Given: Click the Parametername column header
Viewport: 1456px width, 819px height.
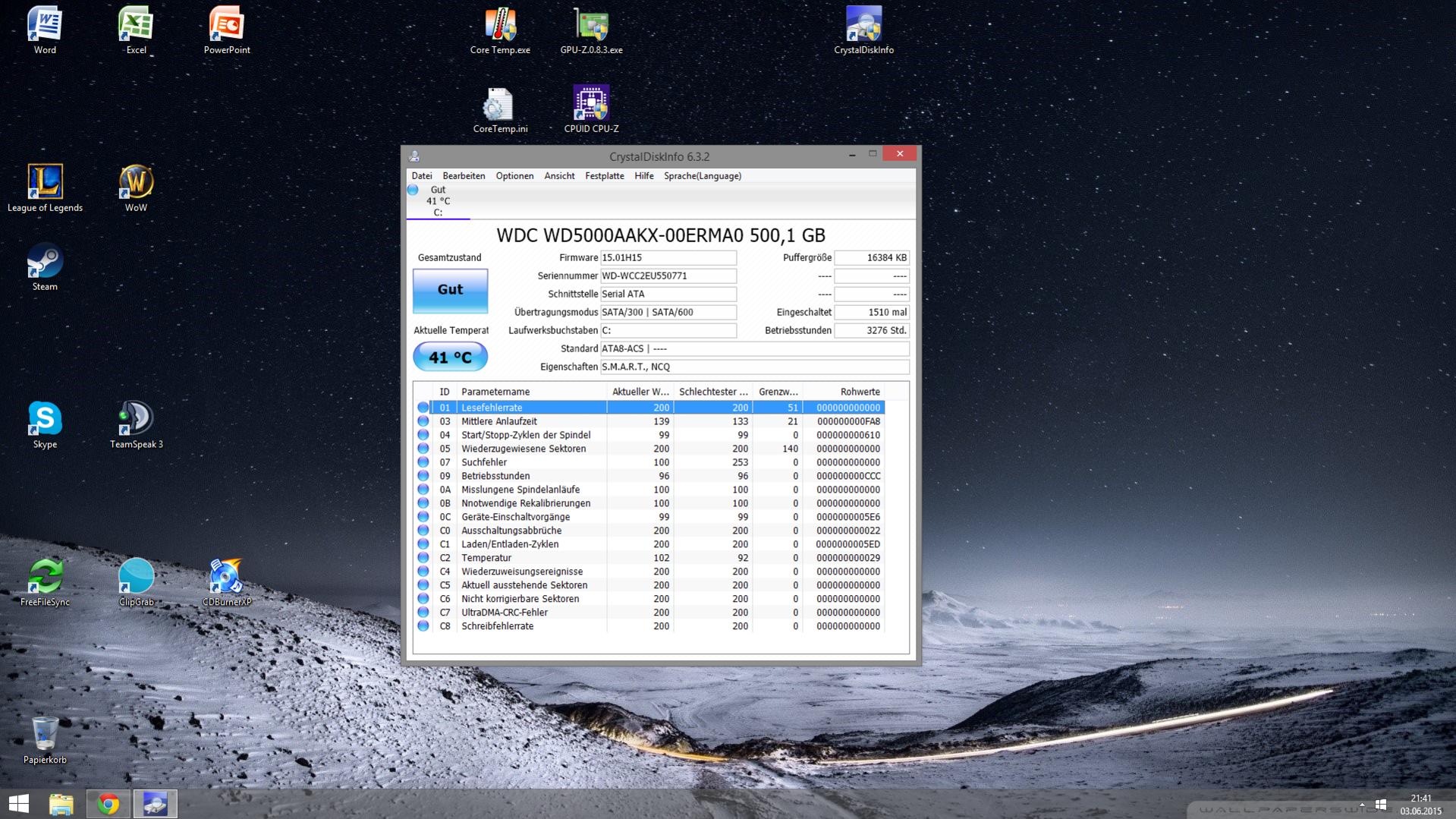Looking at the screenshot, I should click(x=531, y=392).
